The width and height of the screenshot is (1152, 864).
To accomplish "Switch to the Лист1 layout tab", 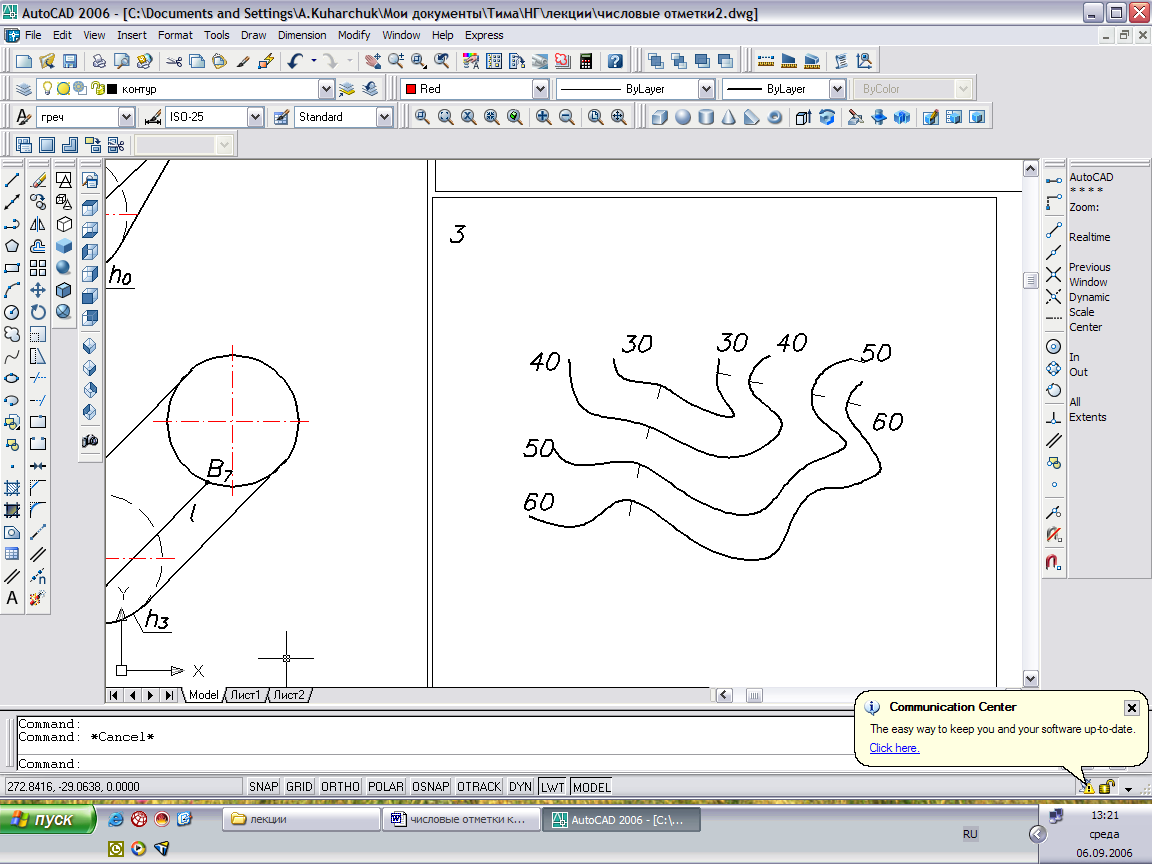I will pyautogui.click(x=245, y=694).
